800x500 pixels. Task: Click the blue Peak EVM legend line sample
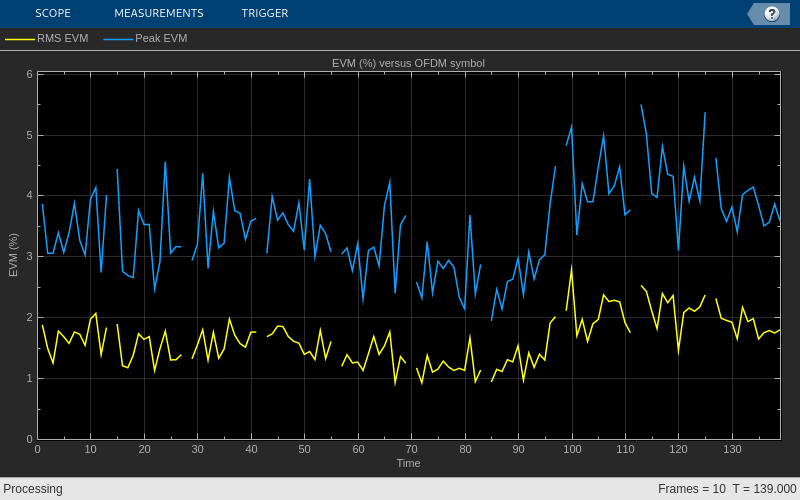[118, 39]
